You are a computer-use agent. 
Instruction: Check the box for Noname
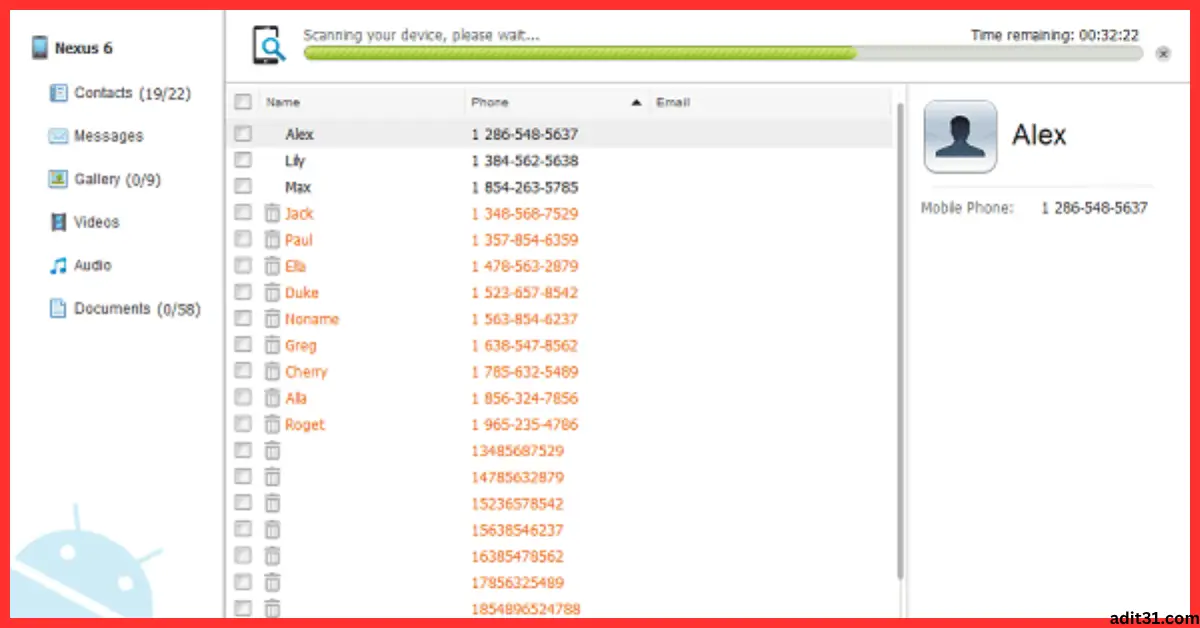point(242,319)
